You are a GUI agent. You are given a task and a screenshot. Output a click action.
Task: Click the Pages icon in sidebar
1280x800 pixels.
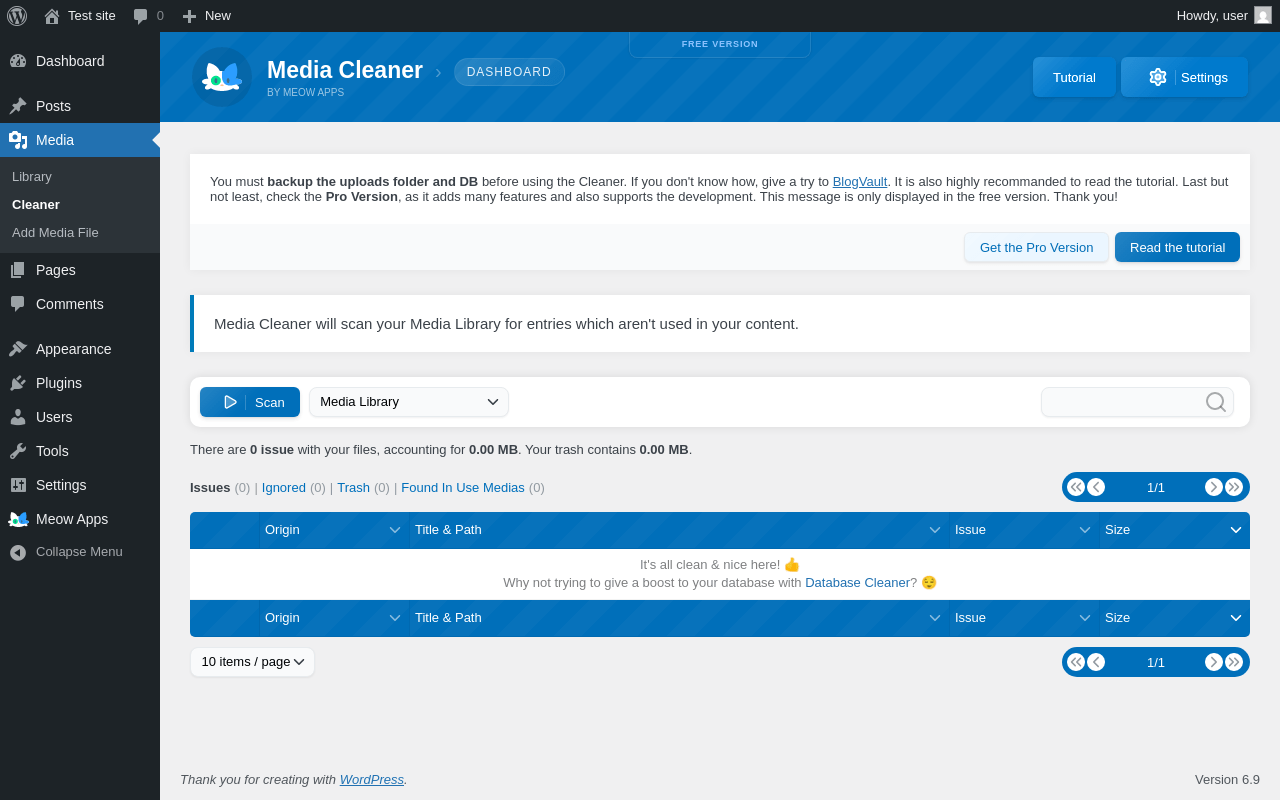pyautogui.click(x=18, y=270)
